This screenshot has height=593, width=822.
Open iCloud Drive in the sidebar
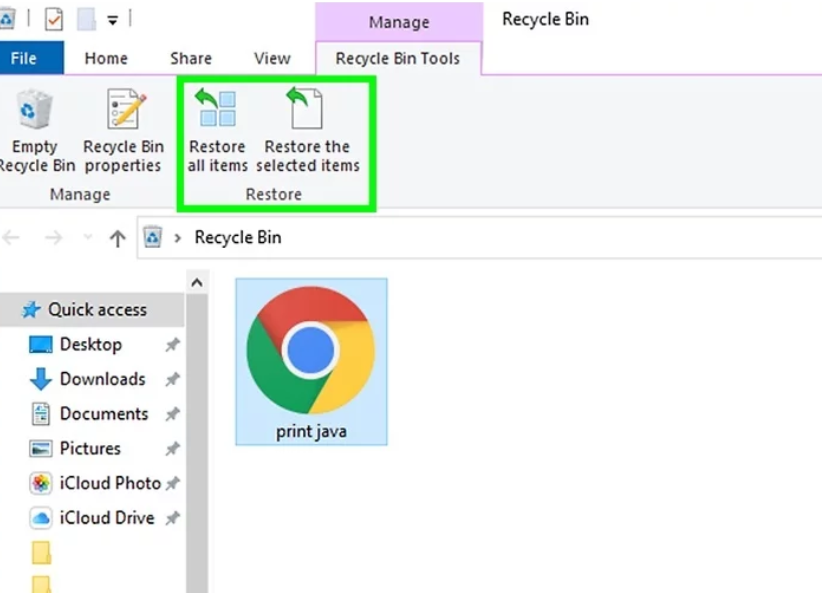[x=106, y=518]
